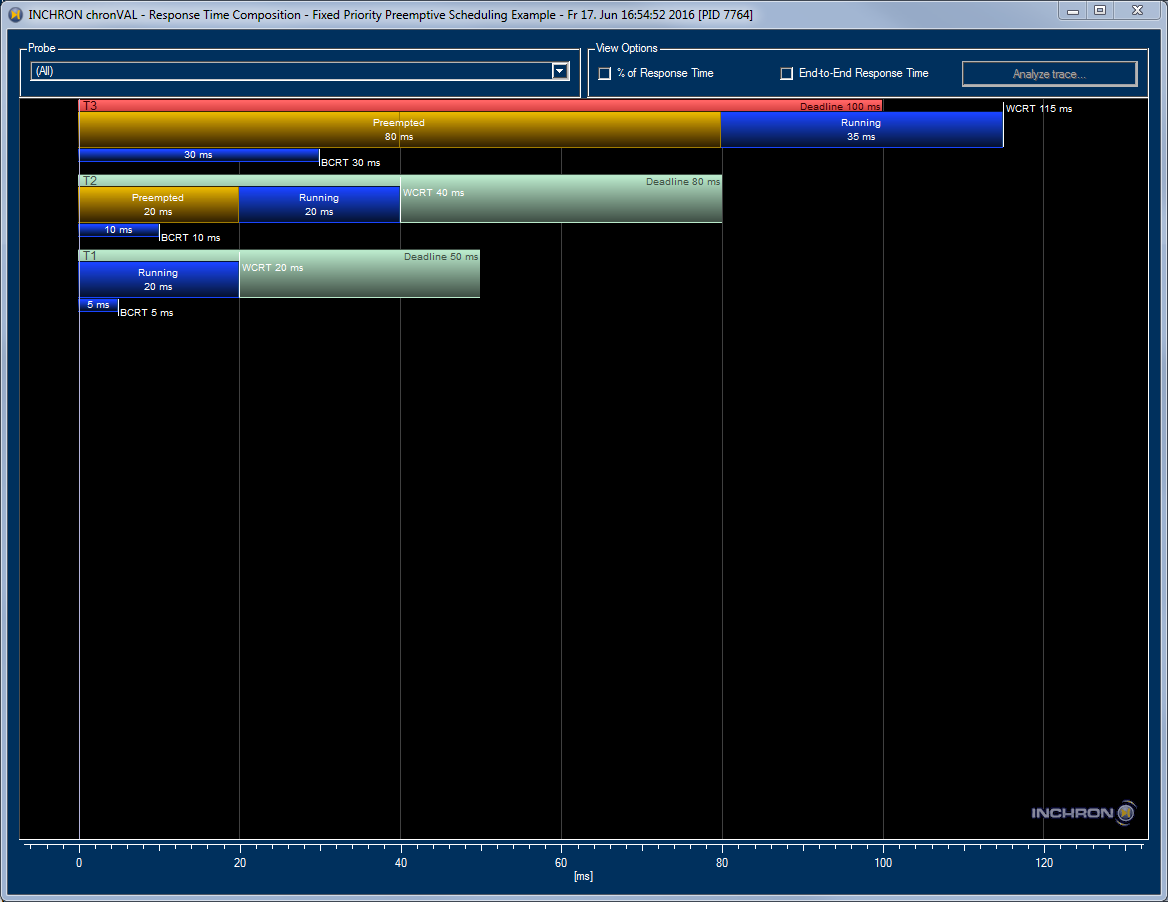This screenshot has width=1168, height=902.
Task: Select T3 Preempted 80 ms bar
Action: (x=399, y=130)
